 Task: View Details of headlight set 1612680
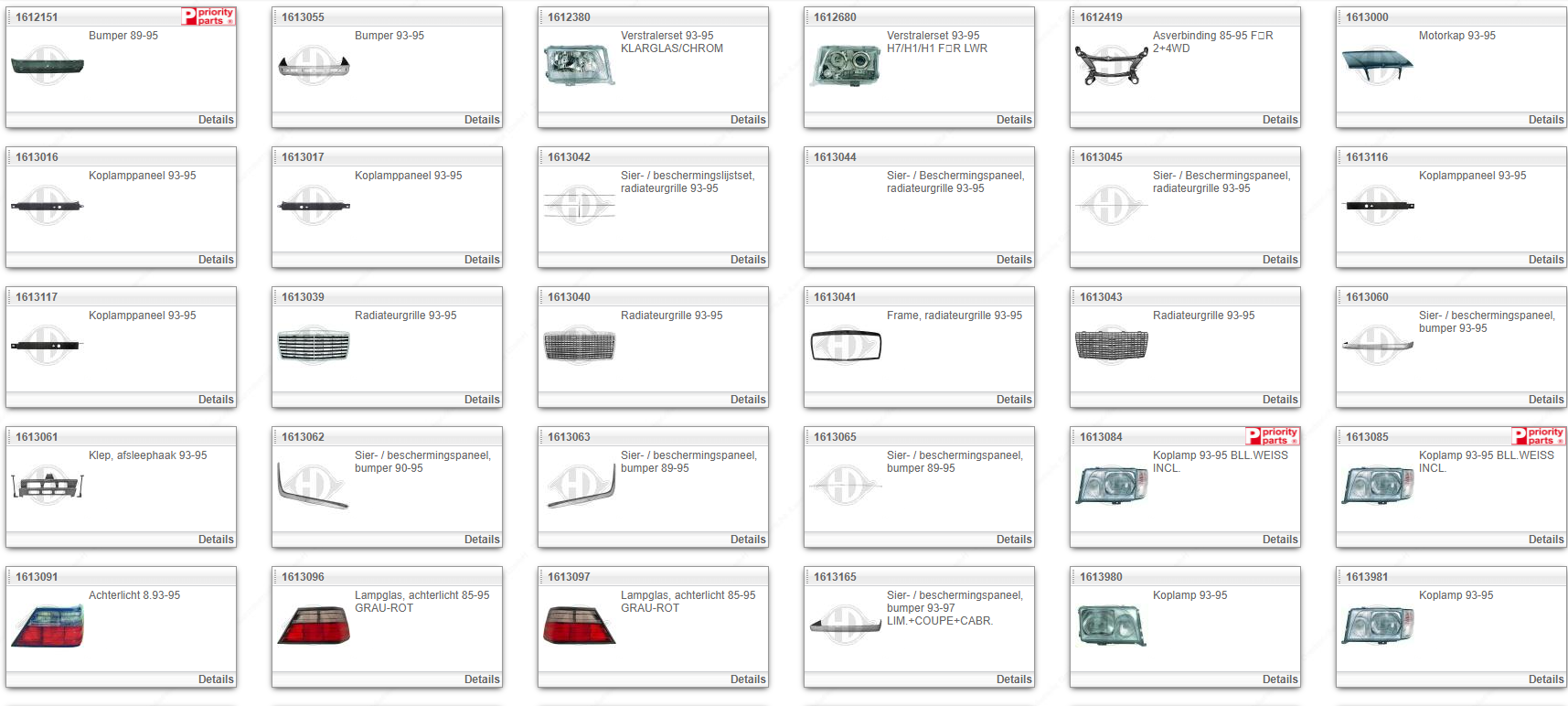(x=1014, y=120)
